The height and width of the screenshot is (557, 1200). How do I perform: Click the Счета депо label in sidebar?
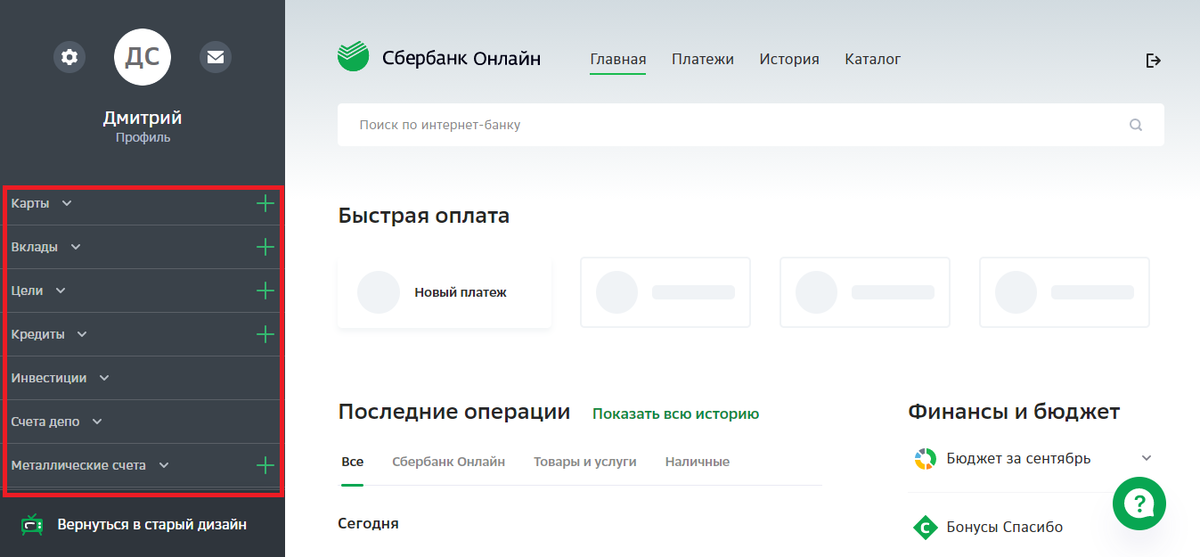(x=45, y=422)
